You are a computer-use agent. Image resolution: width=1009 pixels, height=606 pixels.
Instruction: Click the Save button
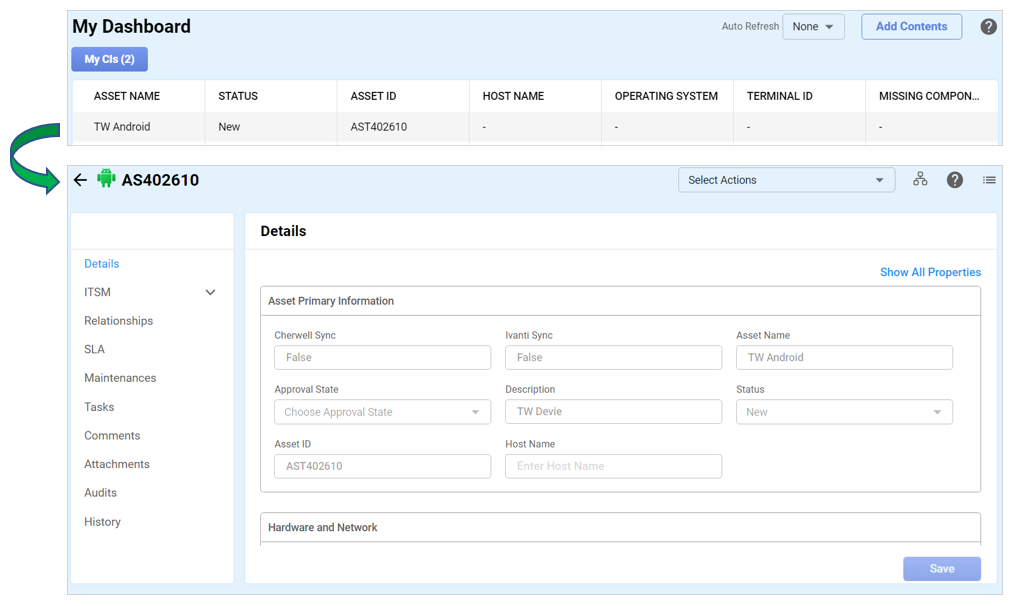click(941, 568)
